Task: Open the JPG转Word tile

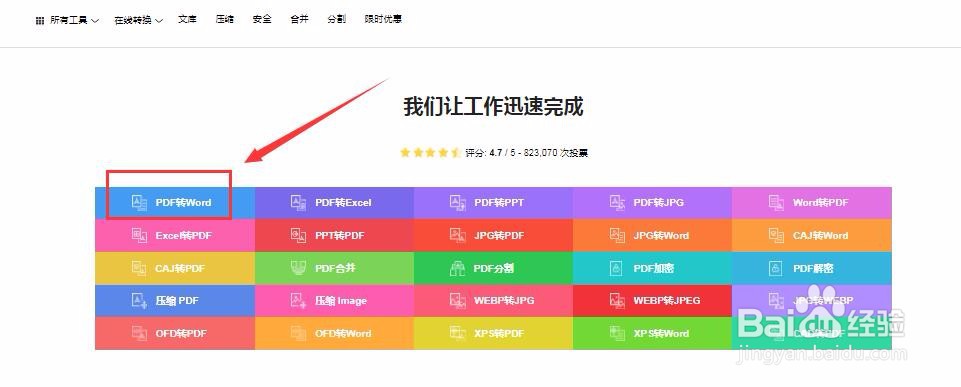Action: 653,236
